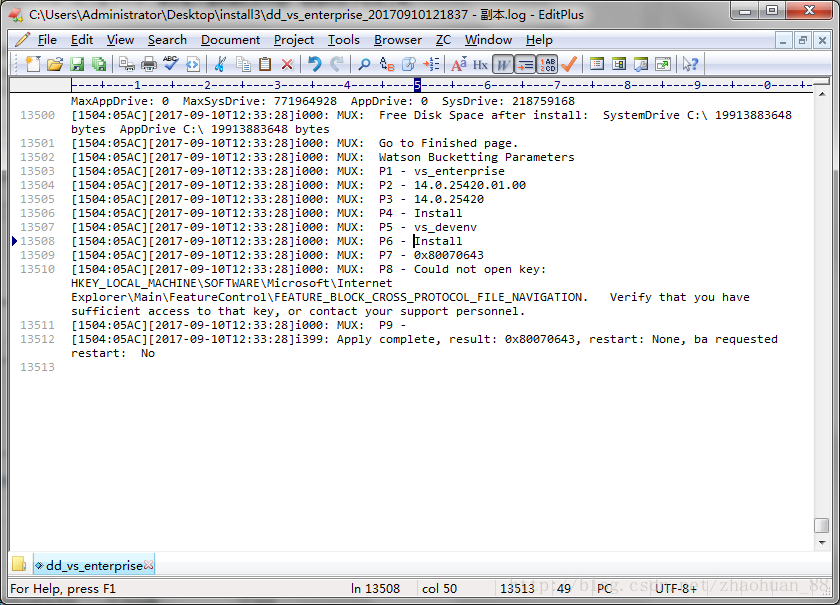Open the ZC menu
Screen dimensions: 840x605
(443, 40)
